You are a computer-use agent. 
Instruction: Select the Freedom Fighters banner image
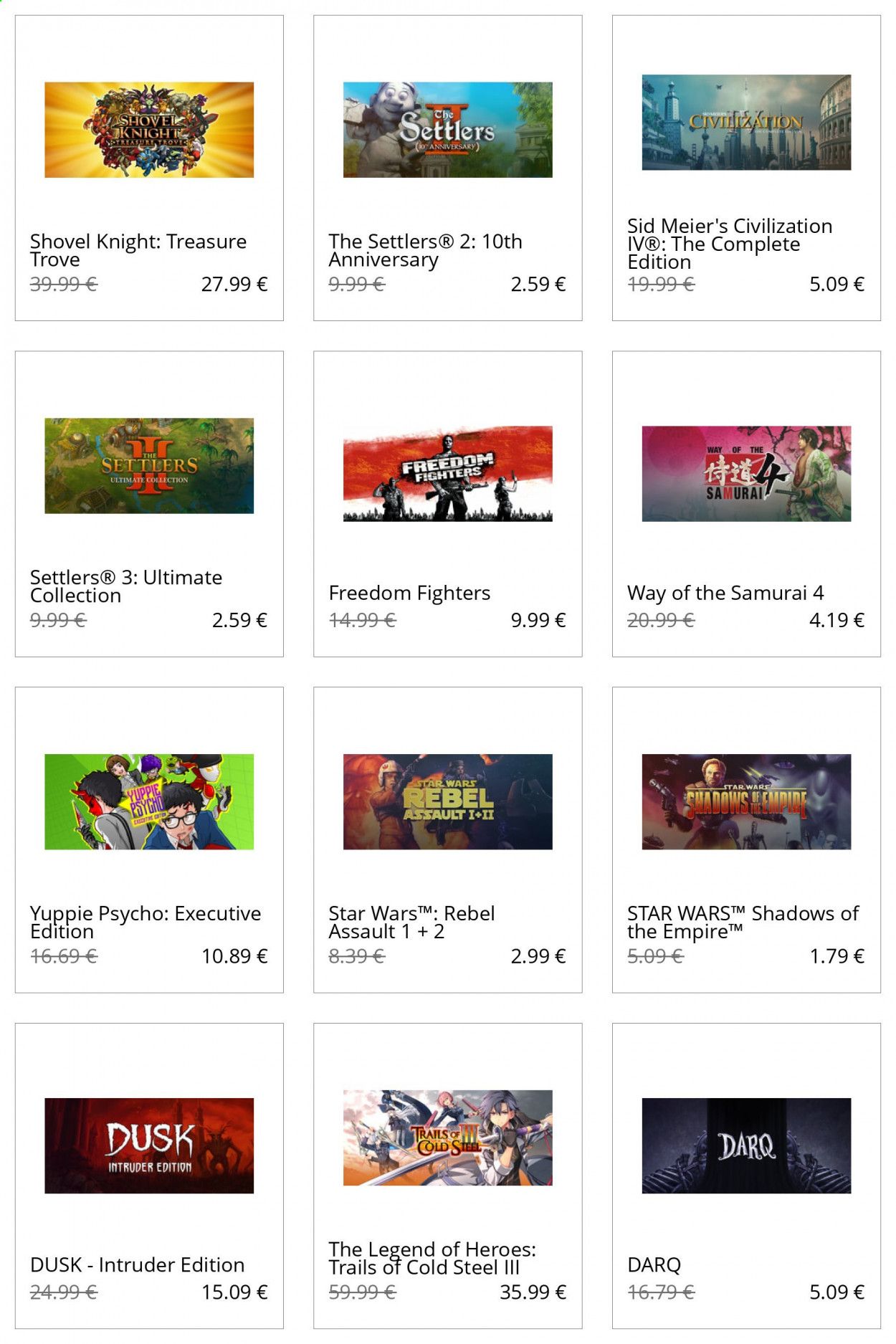pos(447,474)
